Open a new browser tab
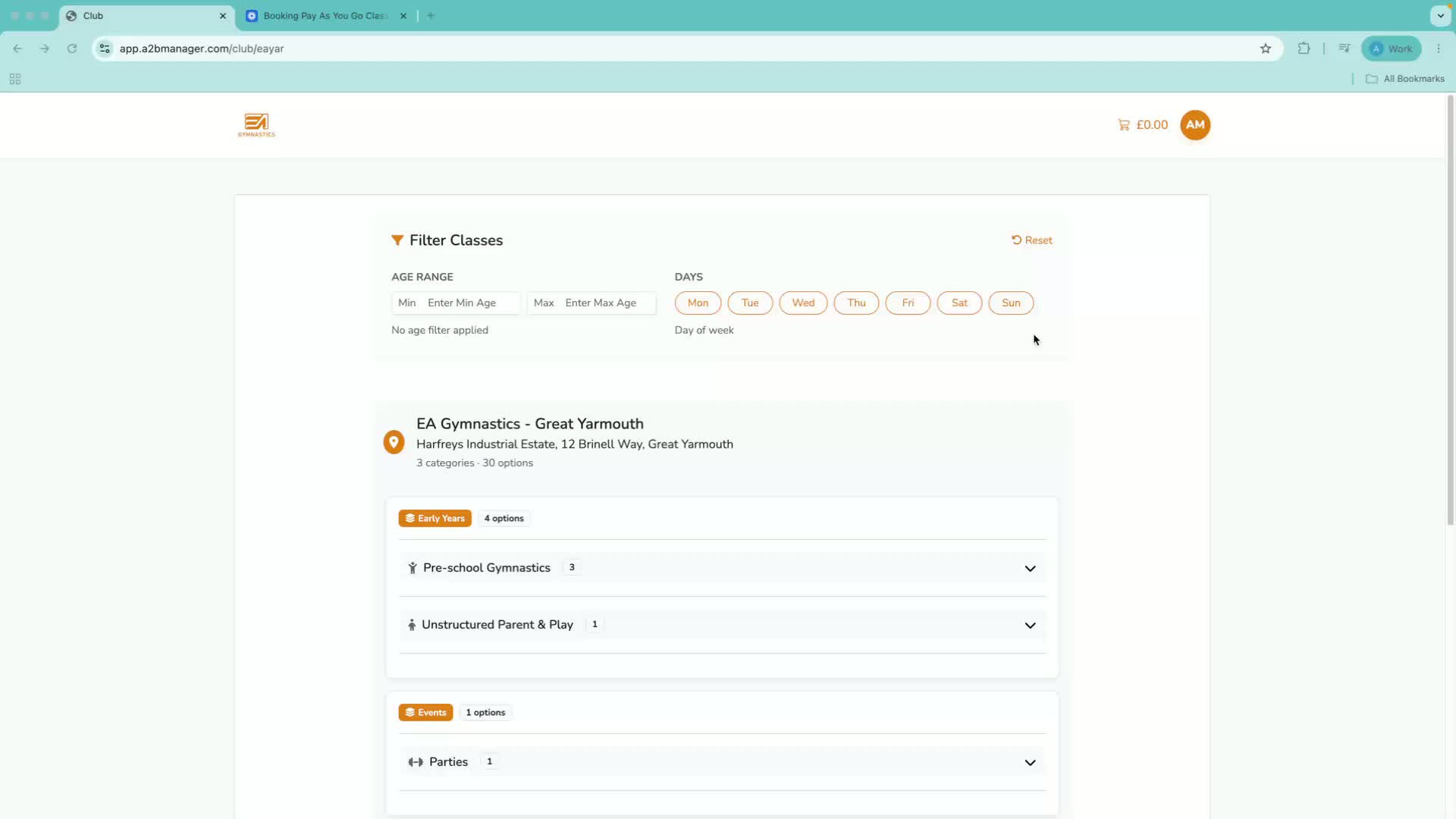Screen dimensions: 1456x819 [x=431, y=16]
